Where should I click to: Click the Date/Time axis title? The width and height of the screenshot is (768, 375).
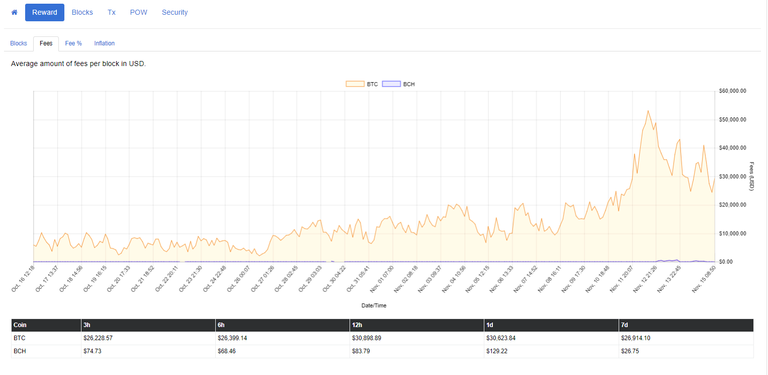[x=374, y=305]
